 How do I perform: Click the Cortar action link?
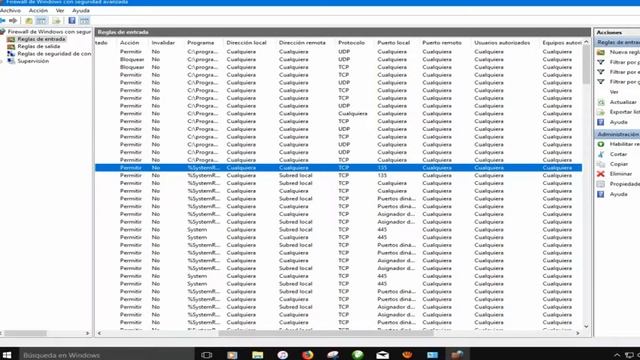click(618, 154)
